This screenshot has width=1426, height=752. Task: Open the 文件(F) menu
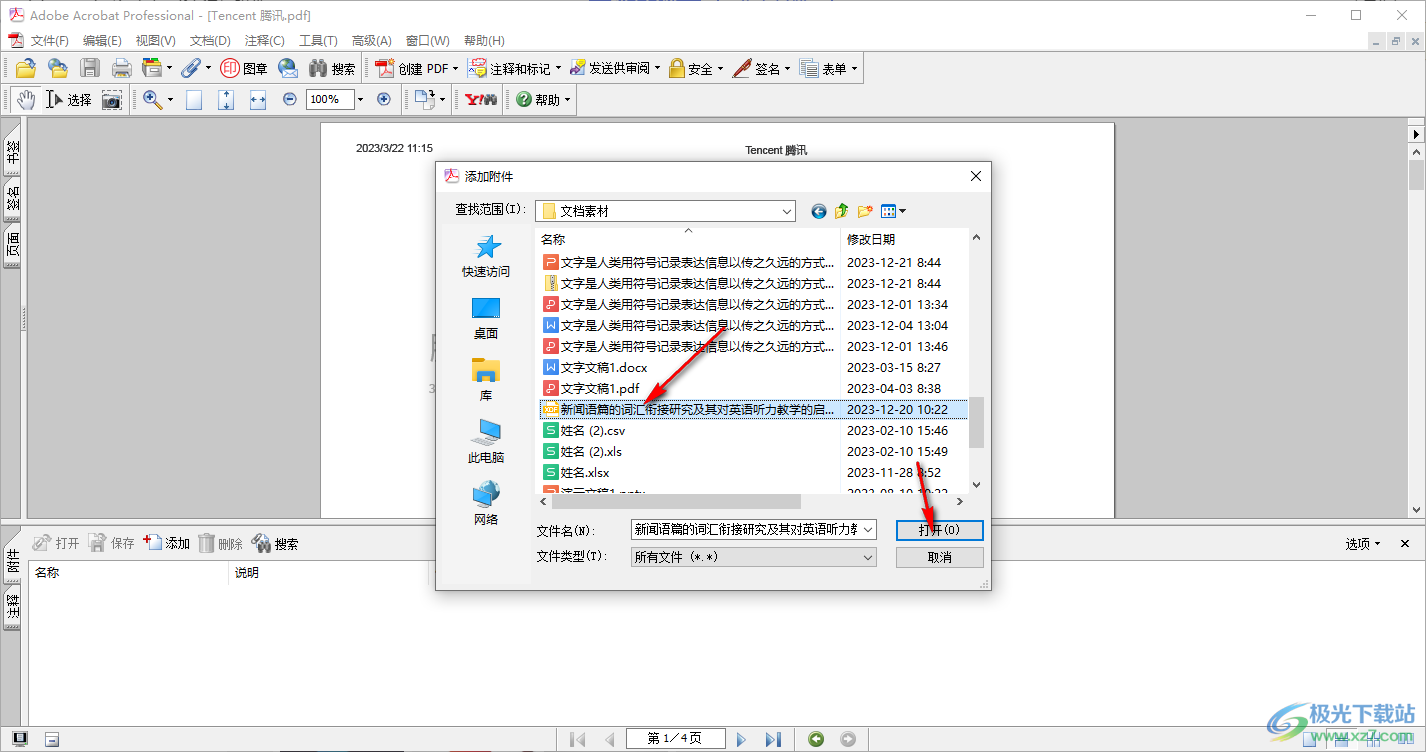click(50, 41)
